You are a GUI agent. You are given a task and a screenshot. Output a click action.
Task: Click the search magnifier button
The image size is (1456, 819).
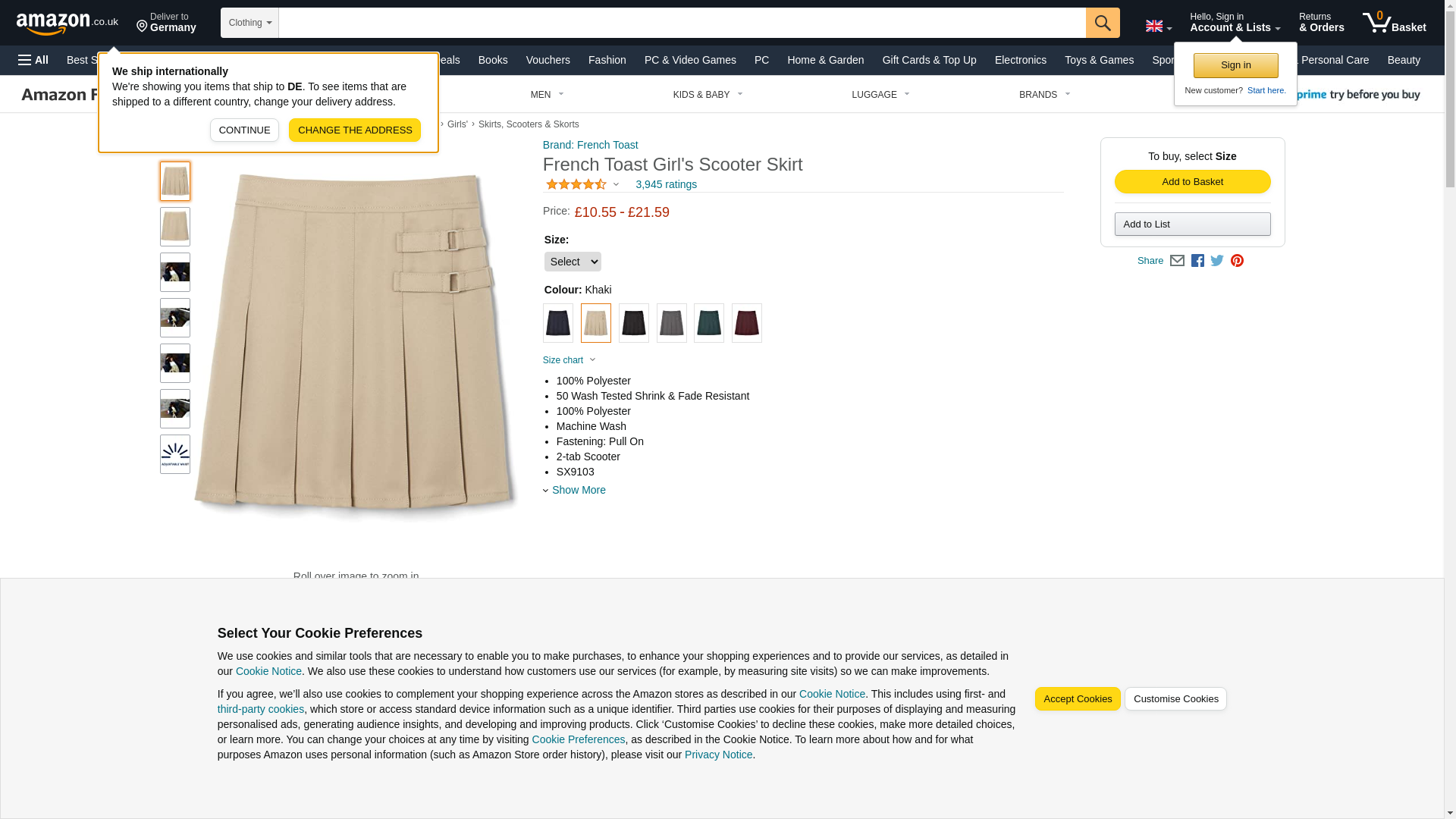[1102, 23]
